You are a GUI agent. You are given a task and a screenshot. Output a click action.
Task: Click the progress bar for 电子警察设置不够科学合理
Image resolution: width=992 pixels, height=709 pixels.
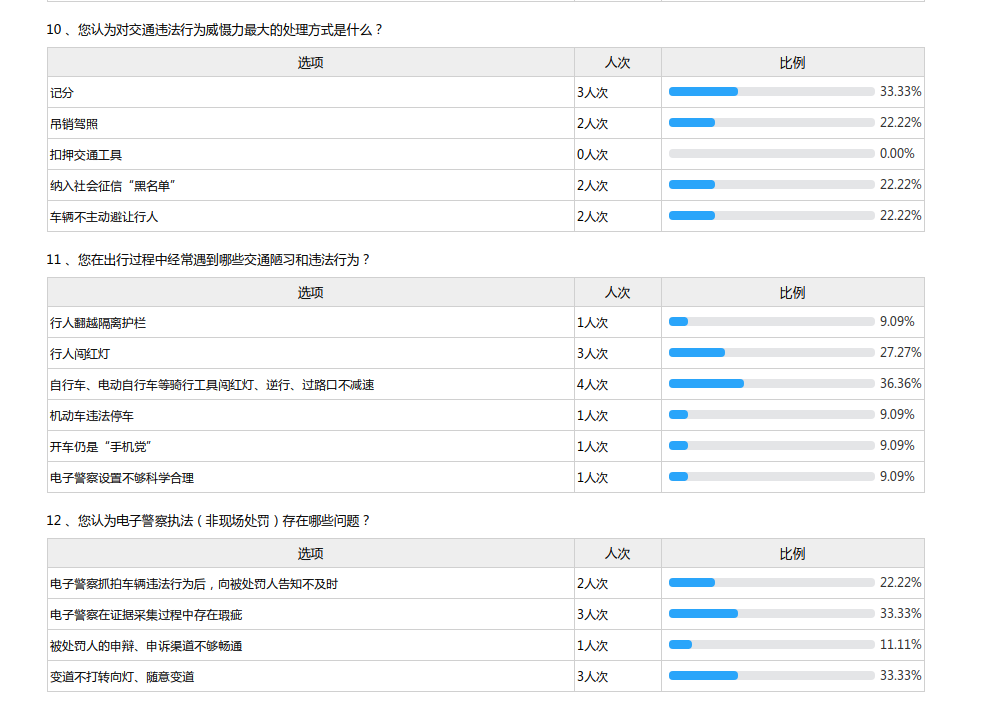771,477
